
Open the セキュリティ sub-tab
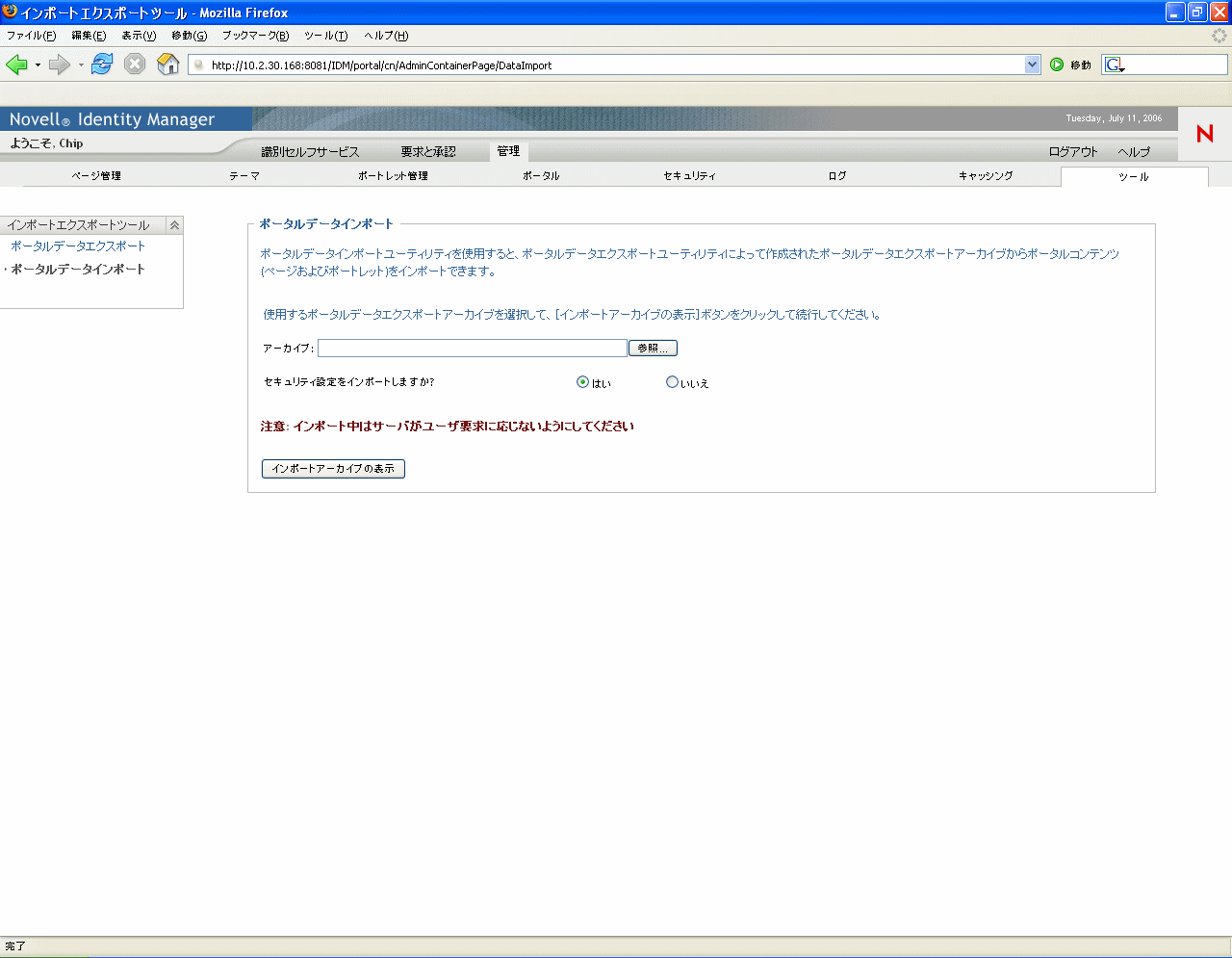[689, 176]
